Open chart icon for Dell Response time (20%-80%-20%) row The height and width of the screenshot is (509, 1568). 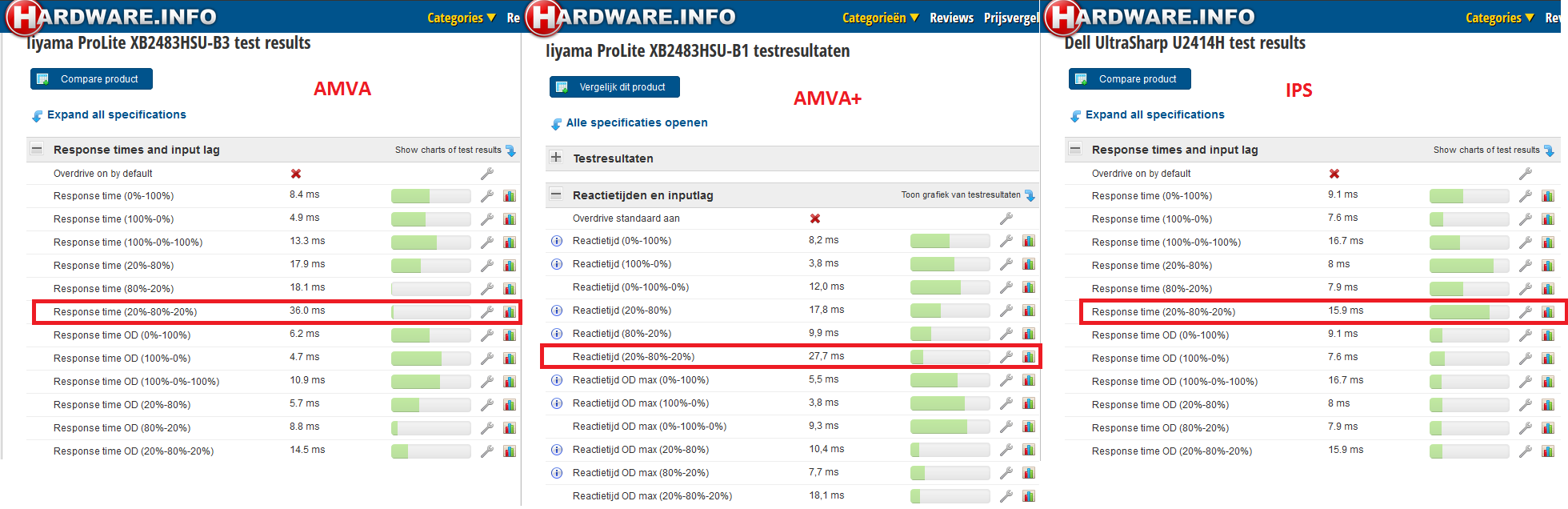(1548, 312)
